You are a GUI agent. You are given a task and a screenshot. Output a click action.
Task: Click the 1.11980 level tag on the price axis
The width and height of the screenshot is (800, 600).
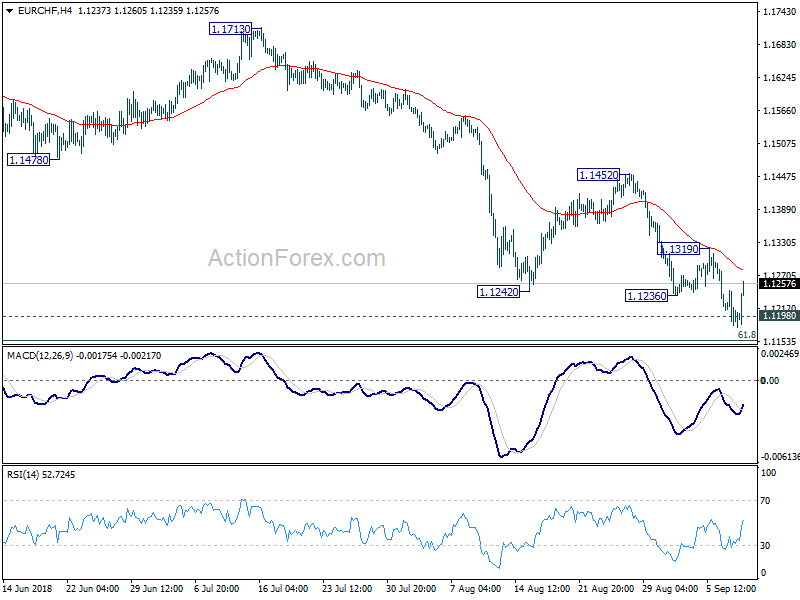pyautogui.click(x=779, y=316)
